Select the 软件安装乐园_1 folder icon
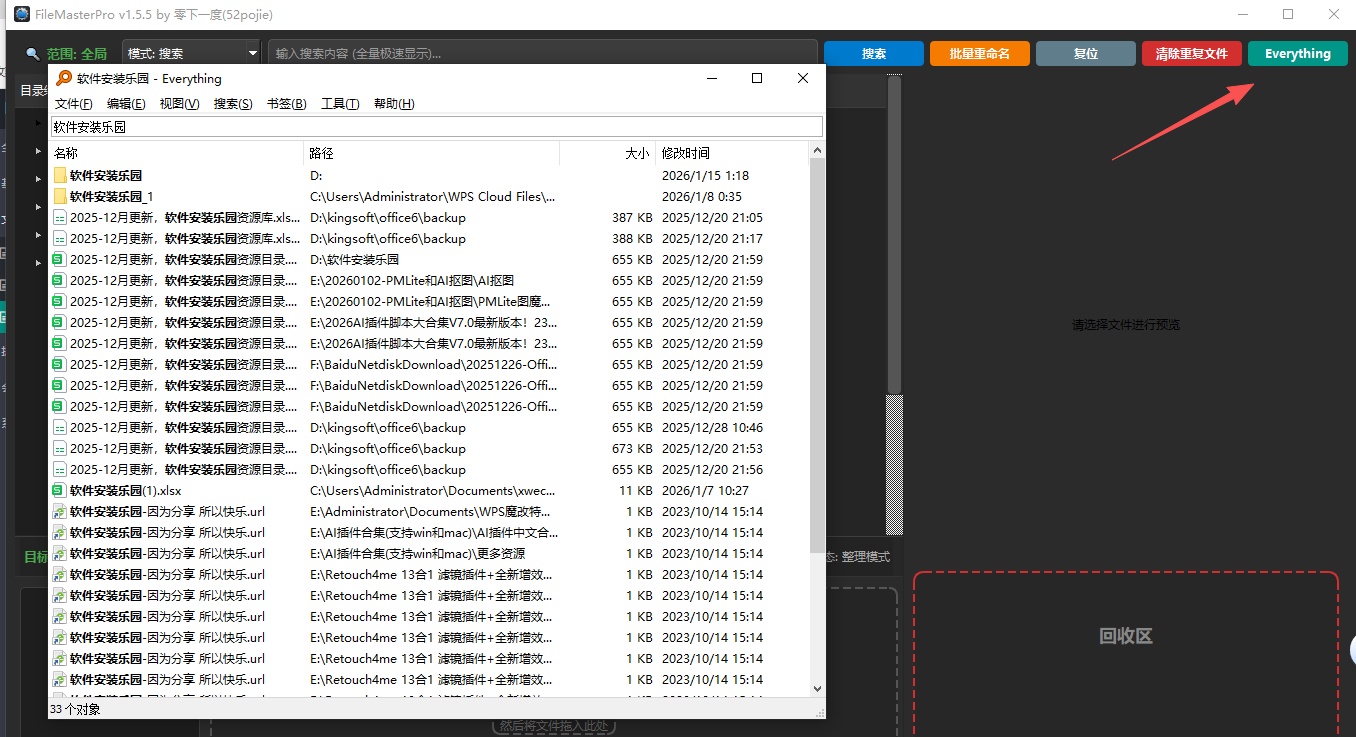Screen dimensions: 1356x737 [60, 197]
